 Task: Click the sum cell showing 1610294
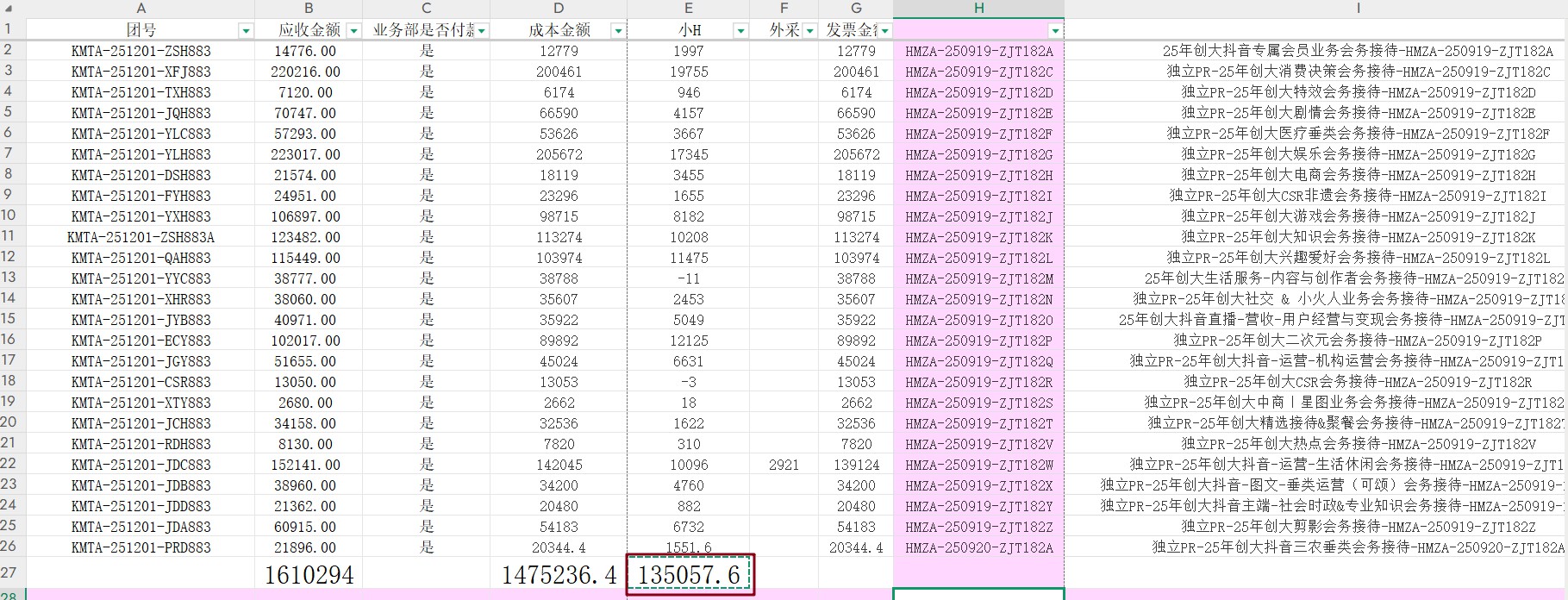[x=309, y=575]
